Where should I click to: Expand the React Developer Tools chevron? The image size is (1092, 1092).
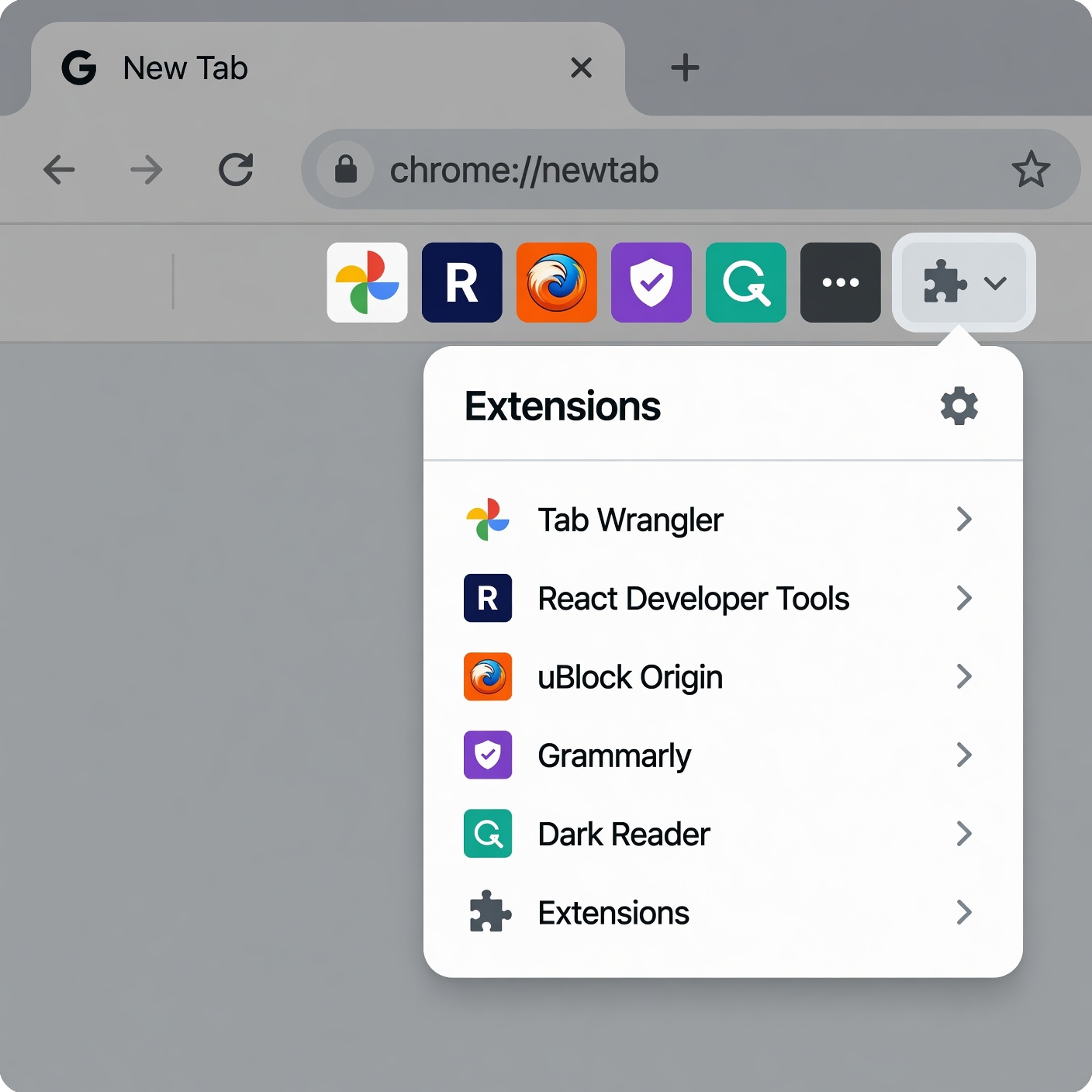(964, 598)
